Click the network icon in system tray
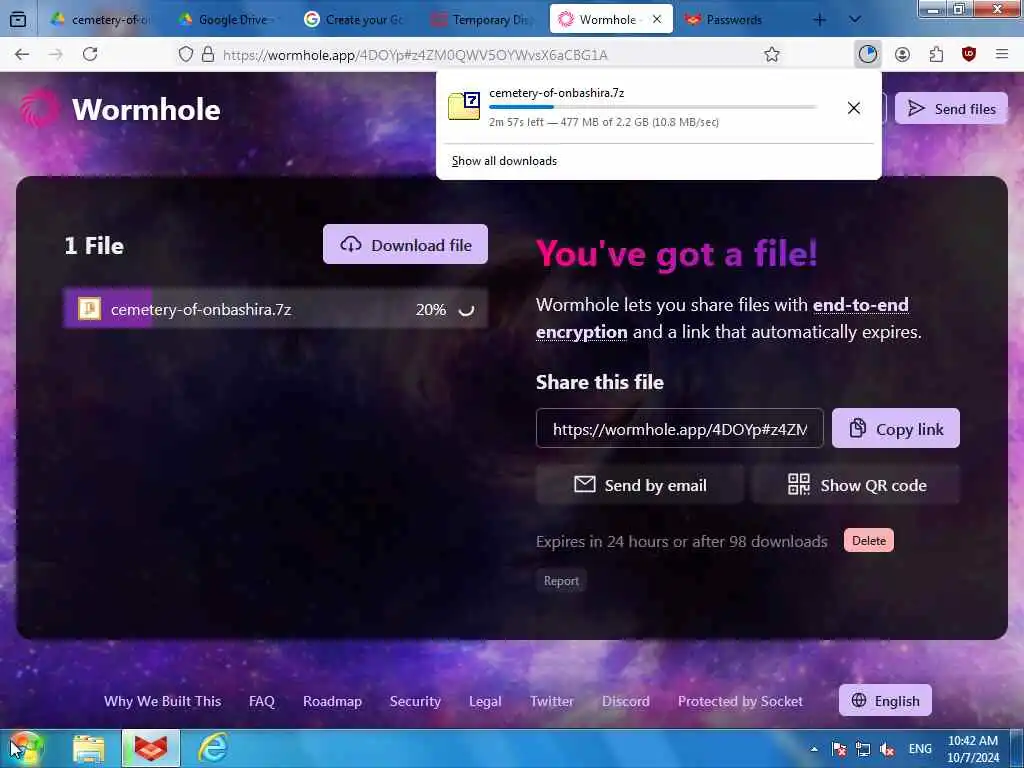The image size is (1024, 768). tap(863, 749)
